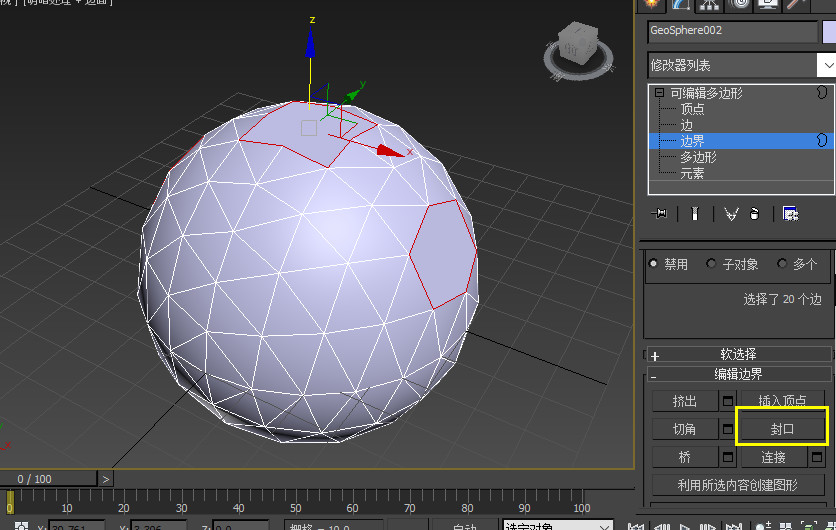Toggle Show End Result icon

(x=693, y=213)
